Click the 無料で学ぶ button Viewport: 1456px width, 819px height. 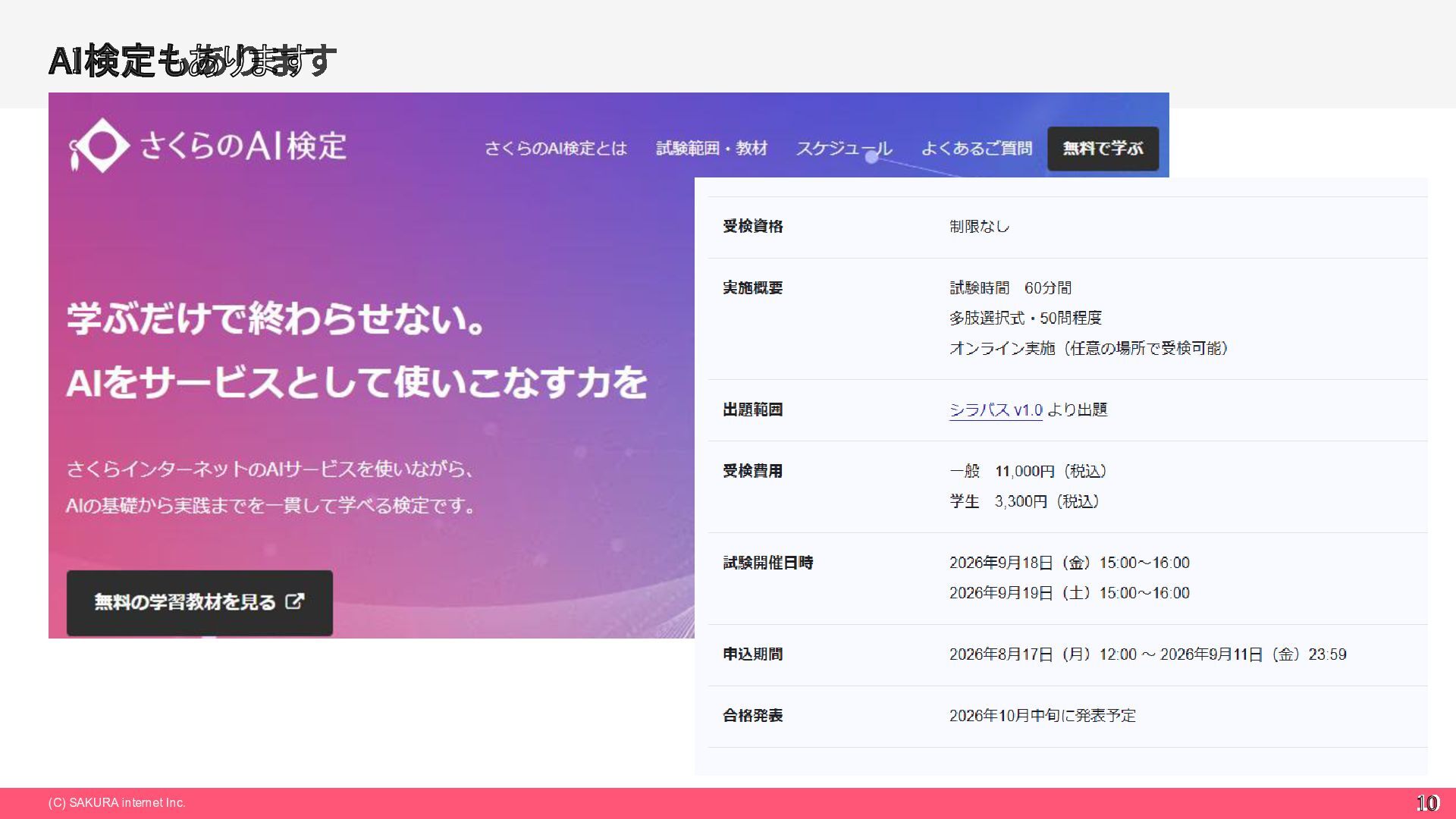coord(1103,149)
